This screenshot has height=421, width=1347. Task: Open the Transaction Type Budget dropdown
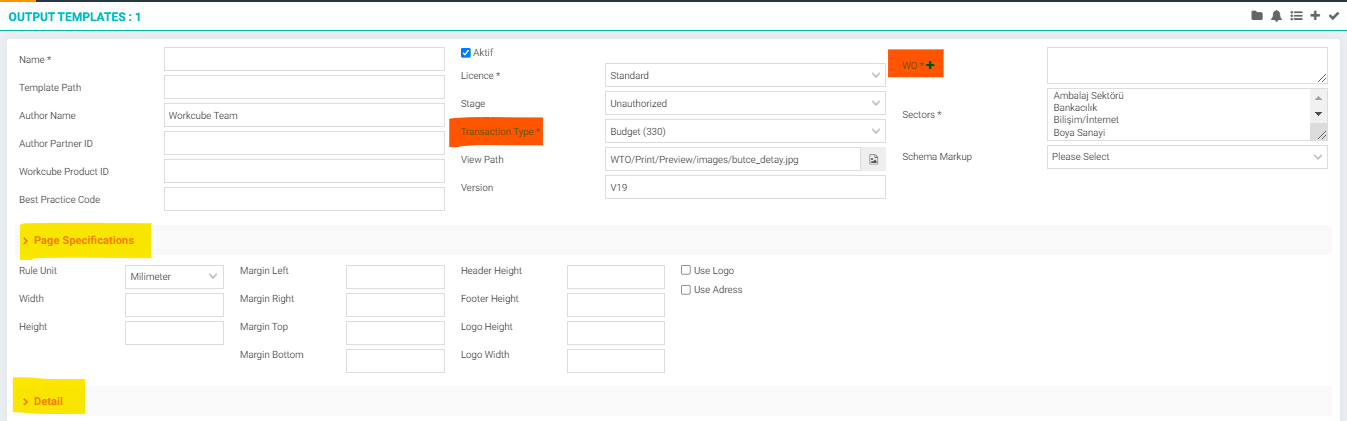point(745,131)
